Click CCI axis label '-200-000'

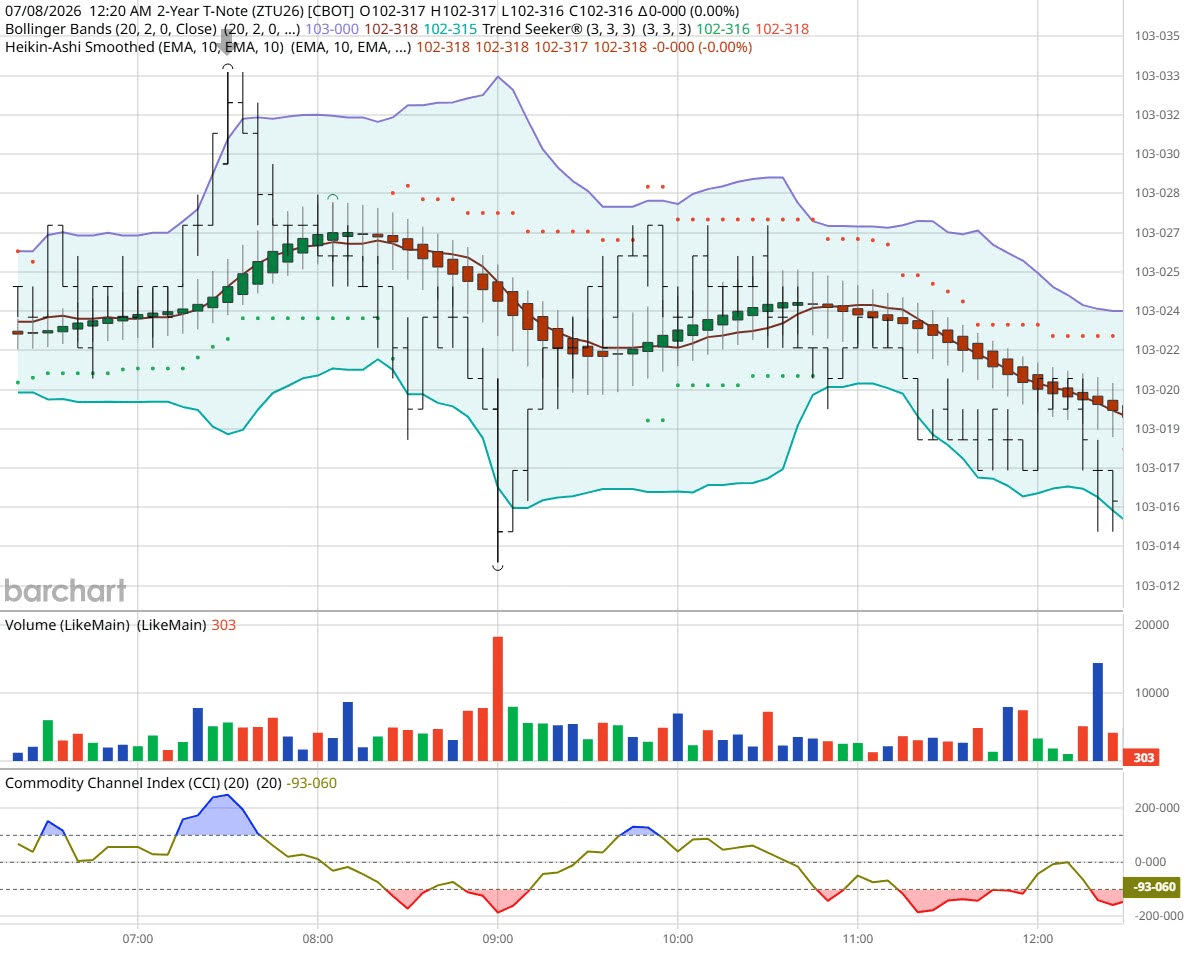point(1157,916)
